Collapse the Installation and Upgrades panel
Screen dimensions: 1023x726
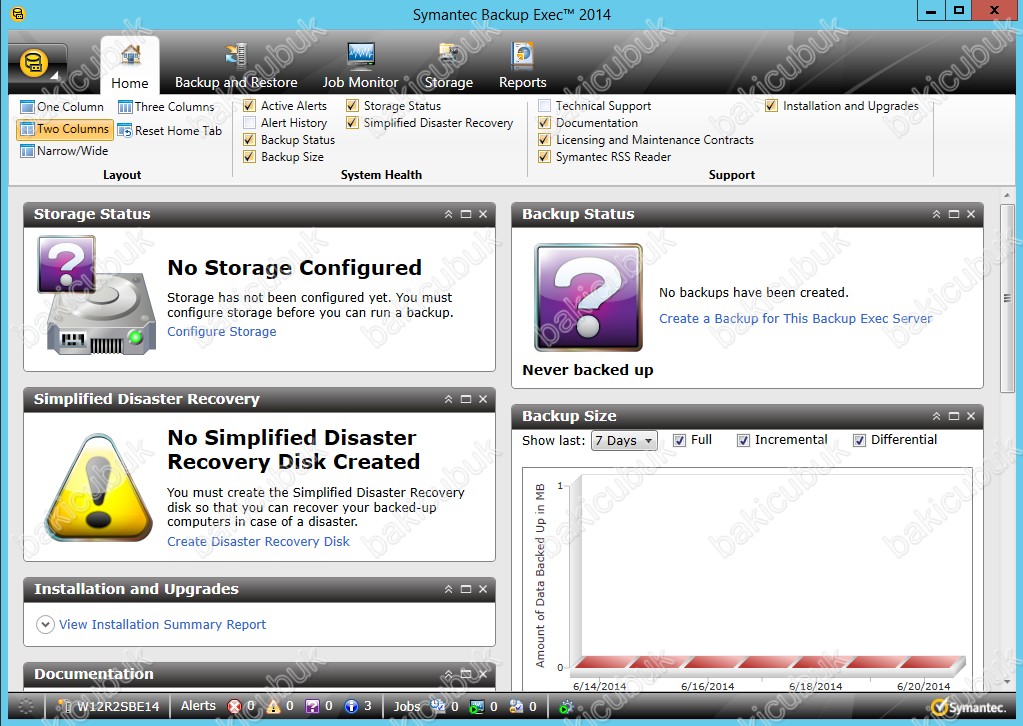[448, 589]
